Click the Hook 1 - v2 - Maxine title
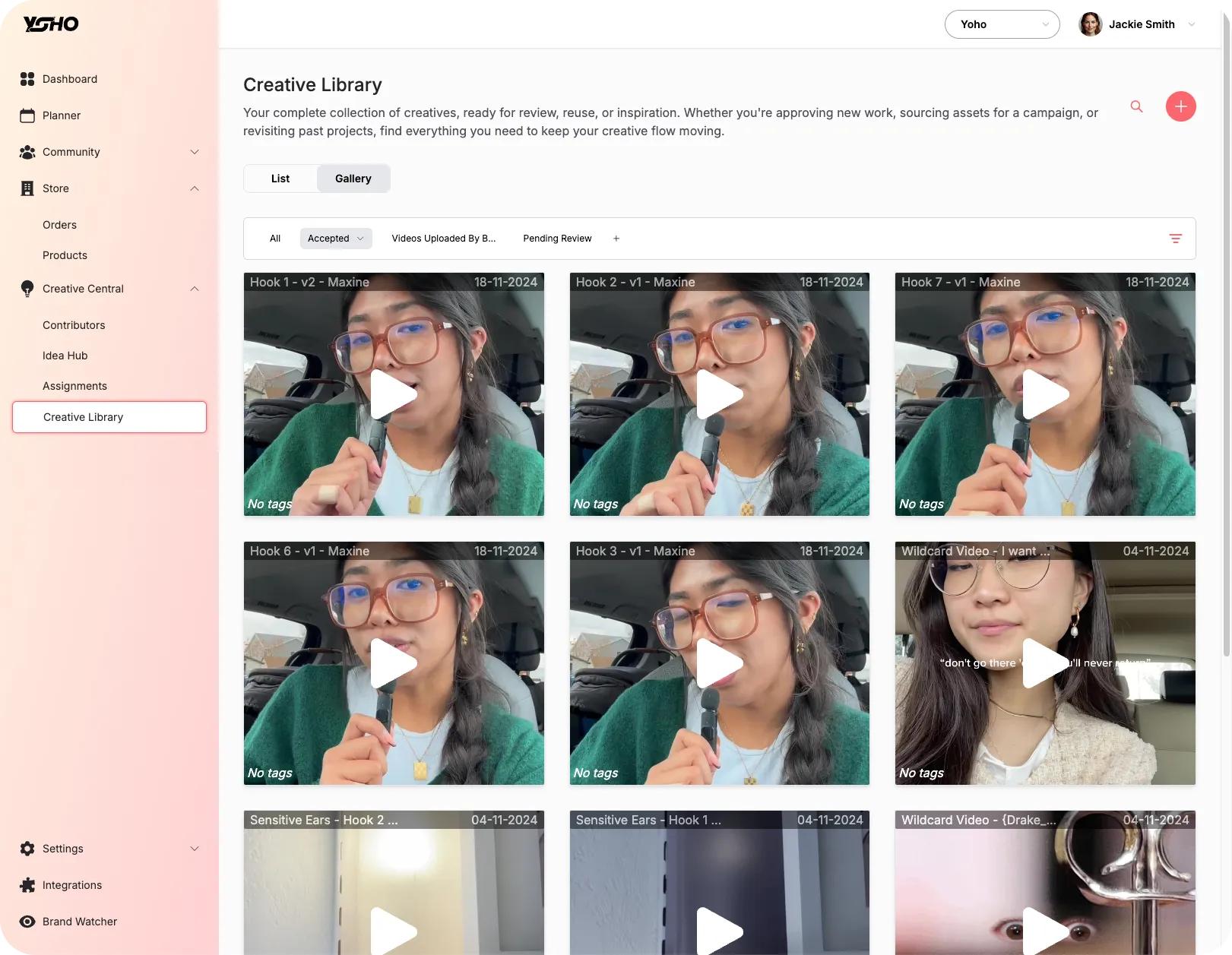The height and width of the screenshot is (955, 1232). coord(309,282)
